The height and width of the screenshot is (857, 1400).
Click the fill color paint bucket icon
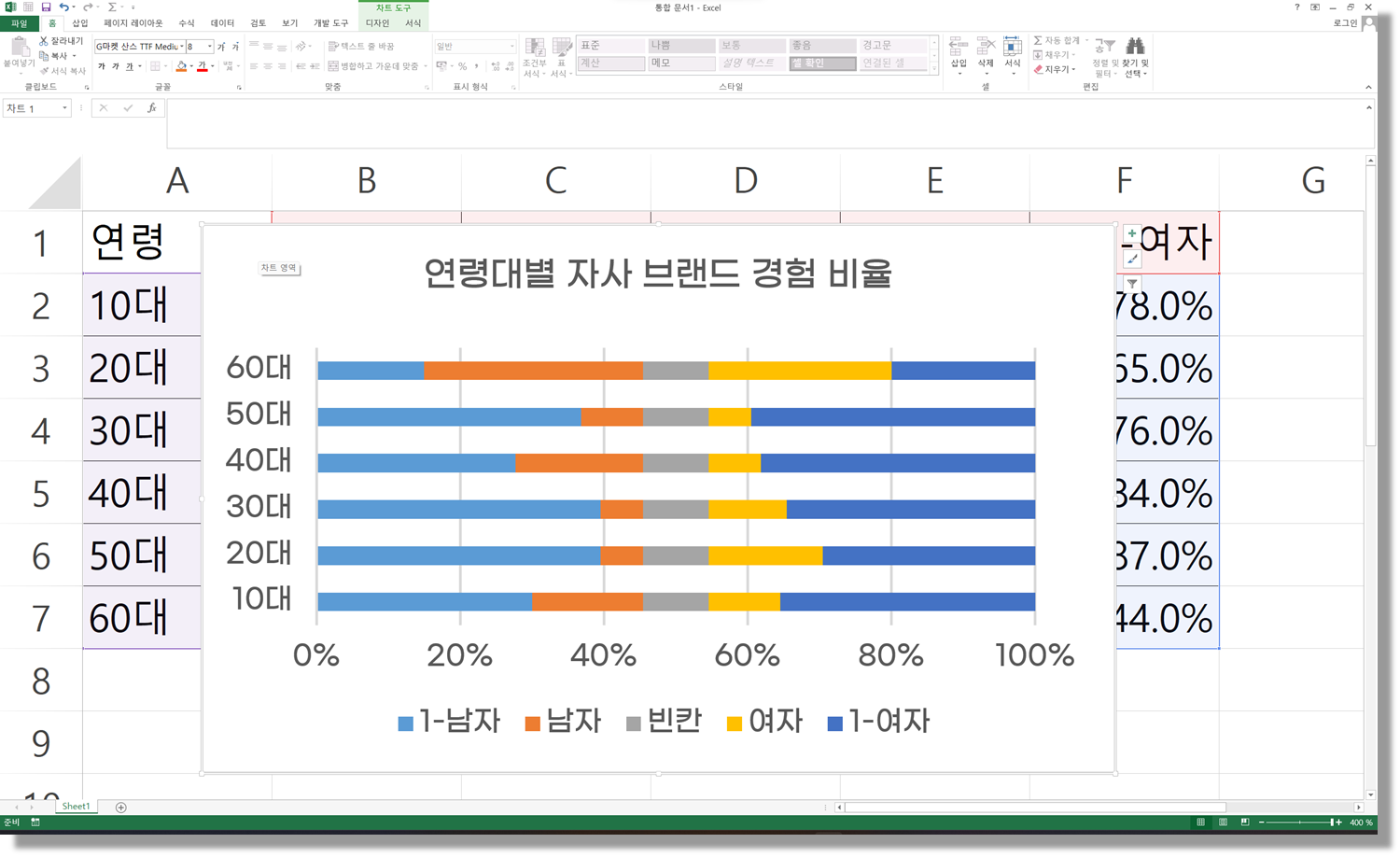181,66
